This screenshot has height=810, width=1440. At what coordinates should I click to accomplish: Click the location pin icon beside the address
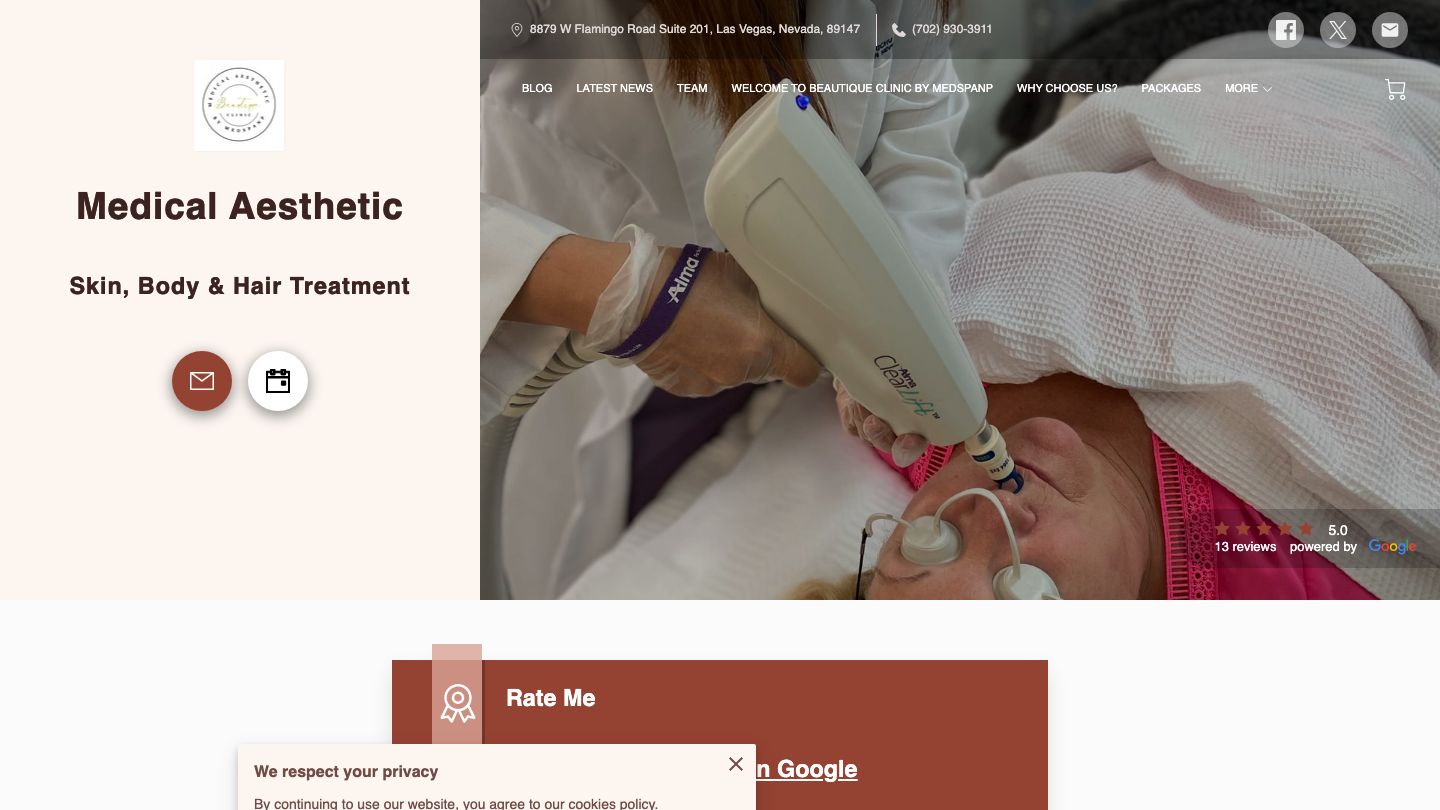pyautogui.click(x=517, y=30)
